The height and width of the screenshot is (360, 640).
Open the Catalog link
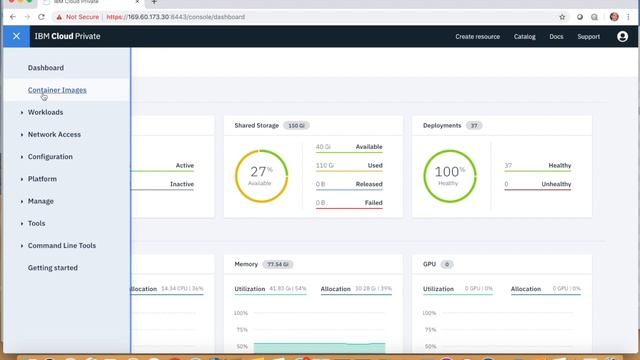(524, 36)
